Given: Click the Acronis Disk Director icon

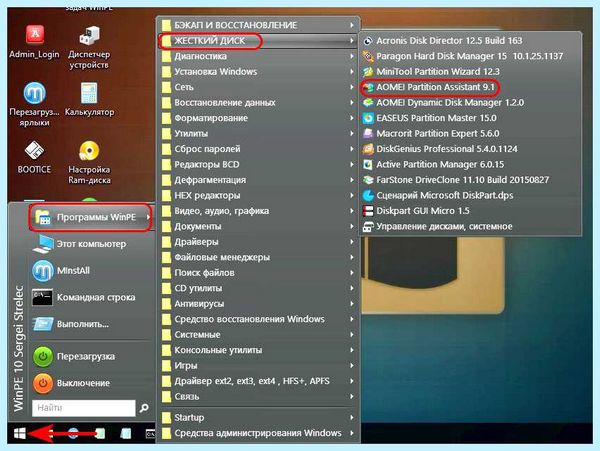Looking at the screenshot, I should click(368, 41).
